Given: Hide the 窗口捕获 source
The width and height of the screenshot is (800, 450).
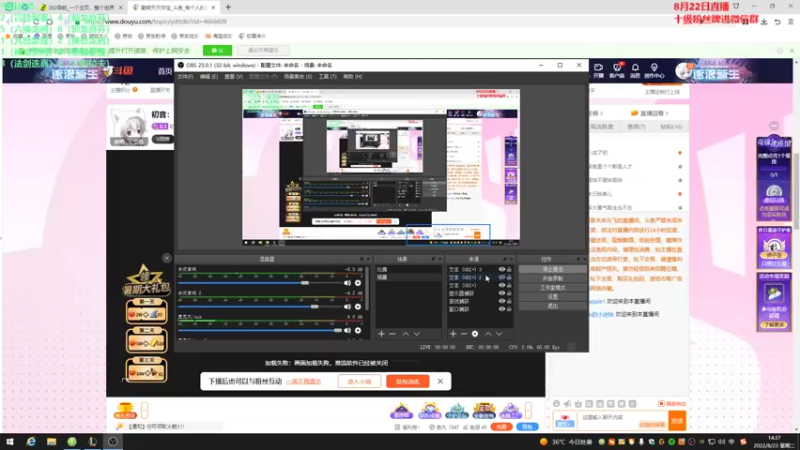Looking at the screenshot, I should (x=502, y=309).
